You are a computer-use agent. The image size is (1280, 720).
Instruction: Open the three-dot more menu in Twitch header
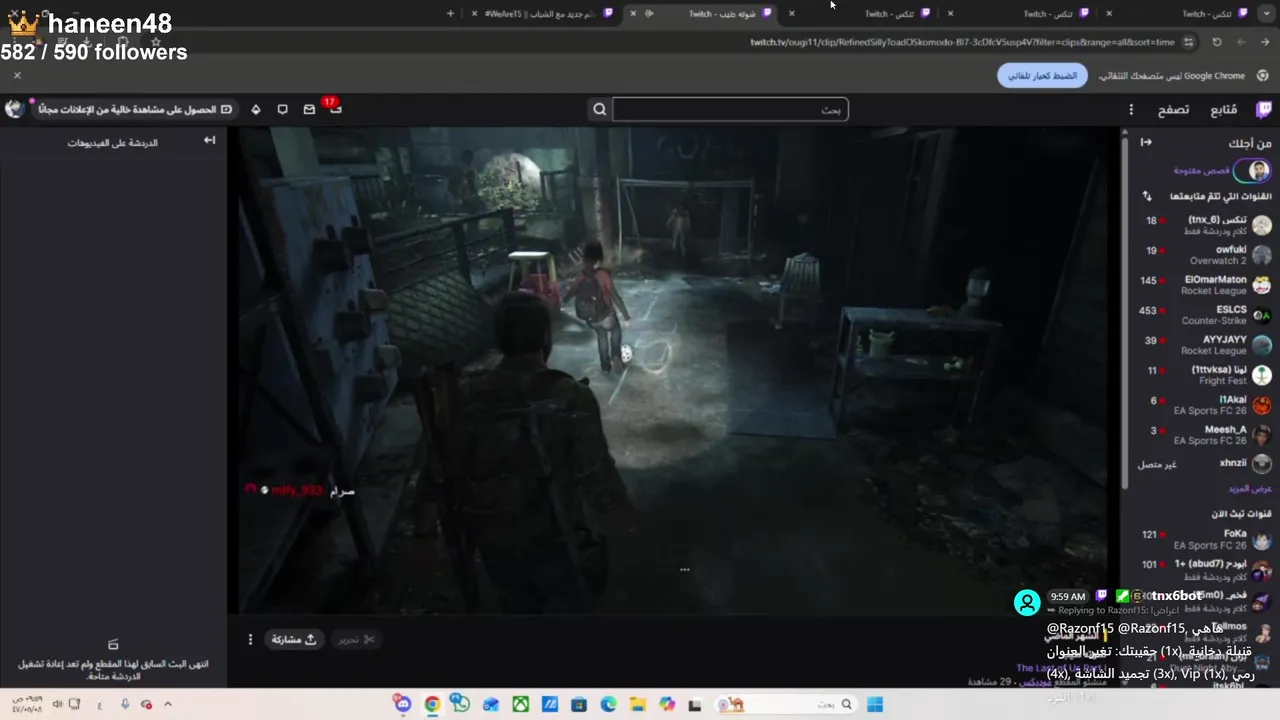click(x=1131, y=109)
